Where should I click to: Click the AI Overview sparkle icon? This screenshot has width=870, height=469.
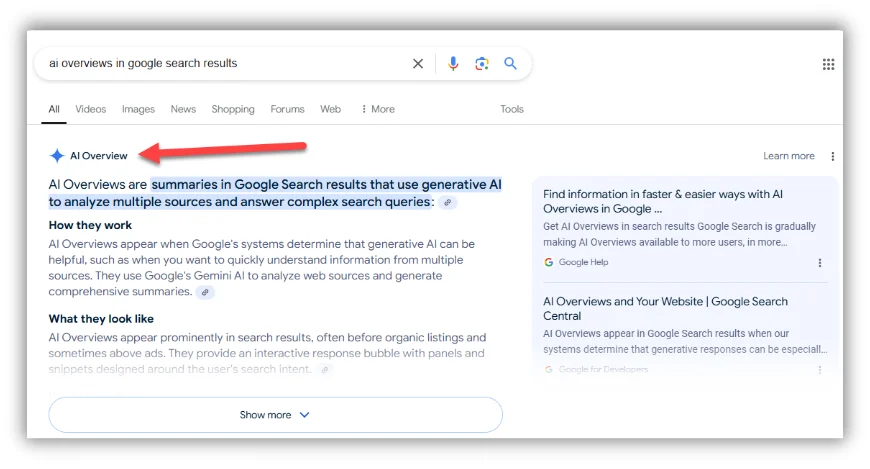click(x=57, y=156)
